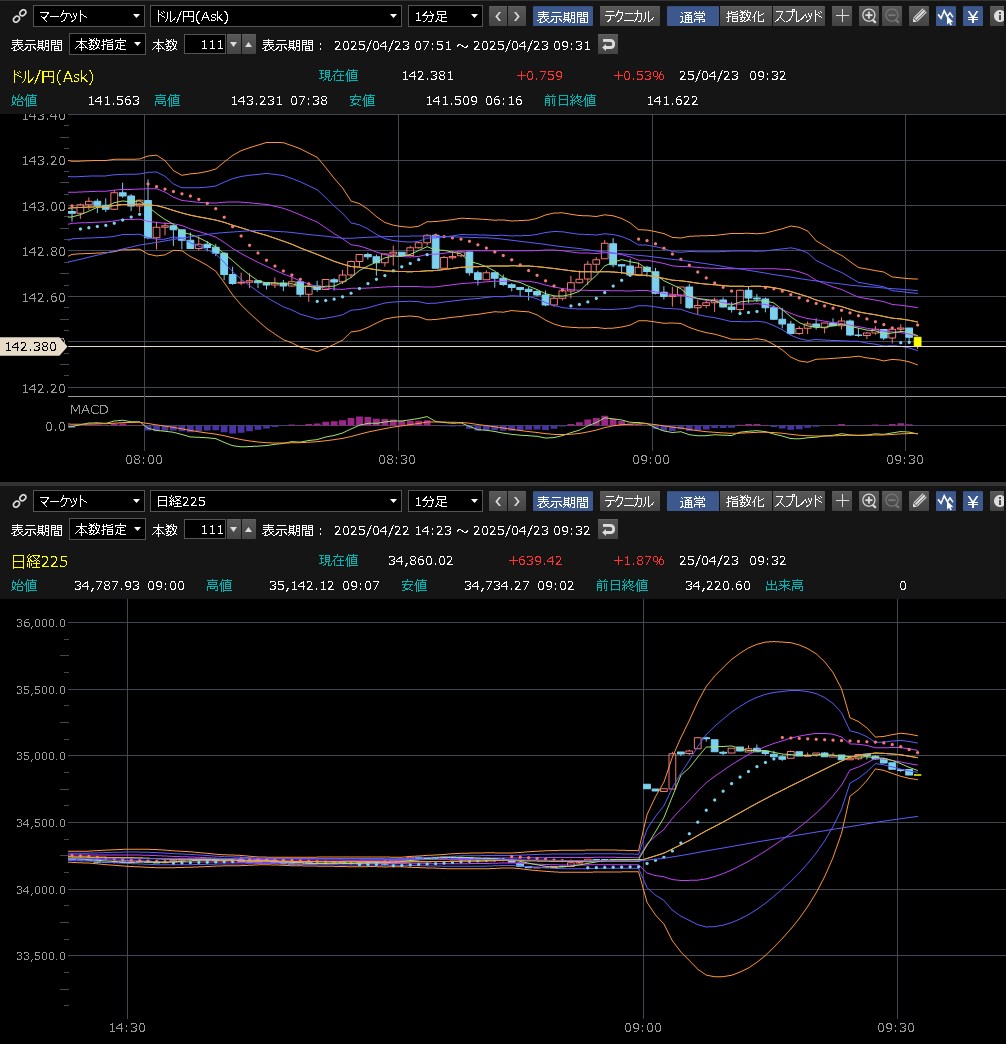Click the info icon at the 日経225 toolbar's right edge
This screenshot has width=1006, height=1044.
pyautogui.click(x=998, y=501)
